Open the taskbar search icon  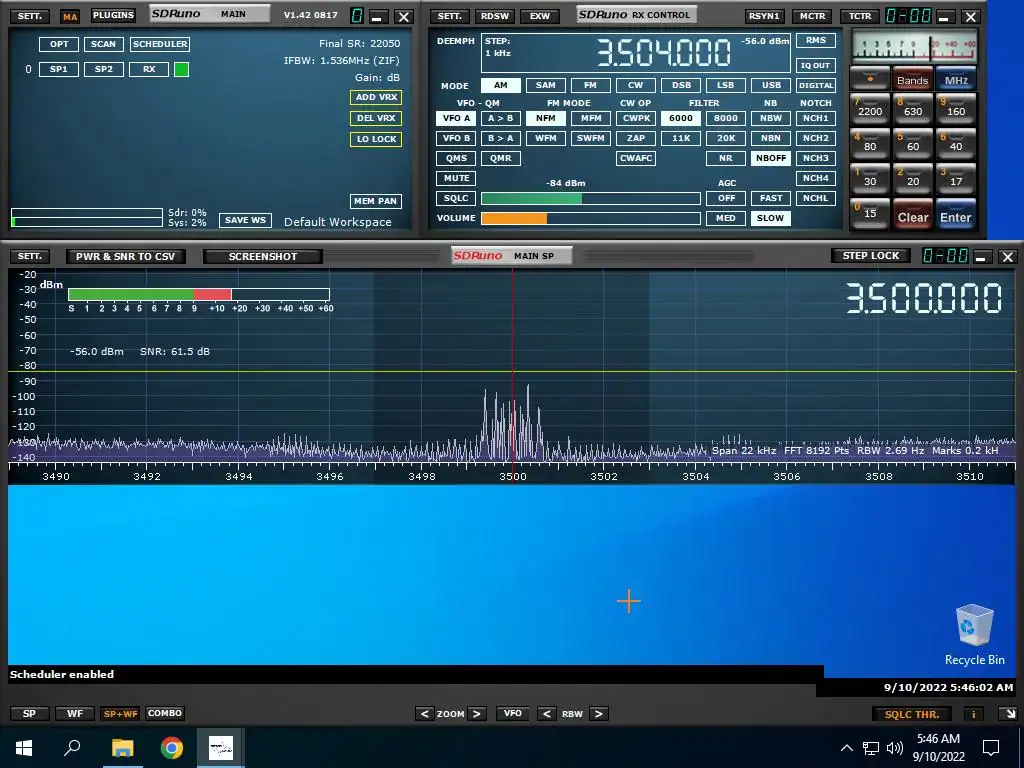tap(72, 748)
